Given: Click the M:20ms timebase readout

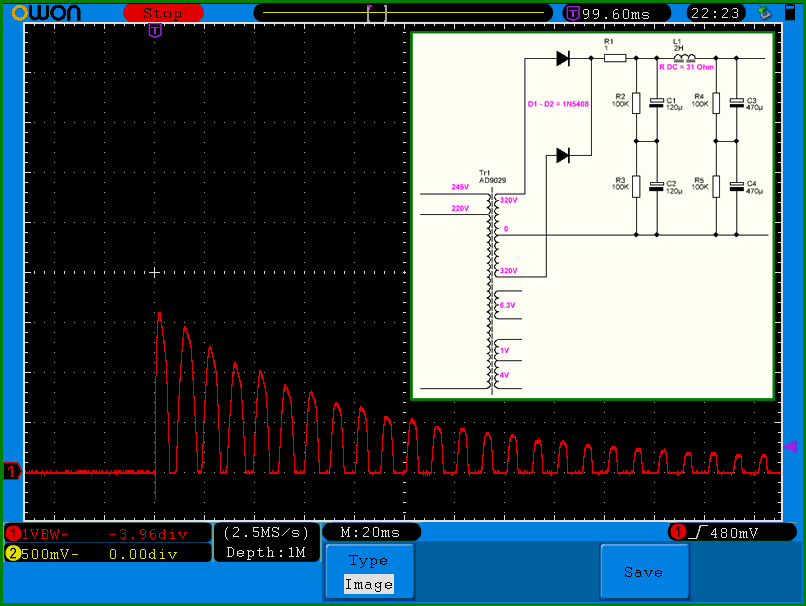Looking at the screenshot, I should click(x=370, y=532).
